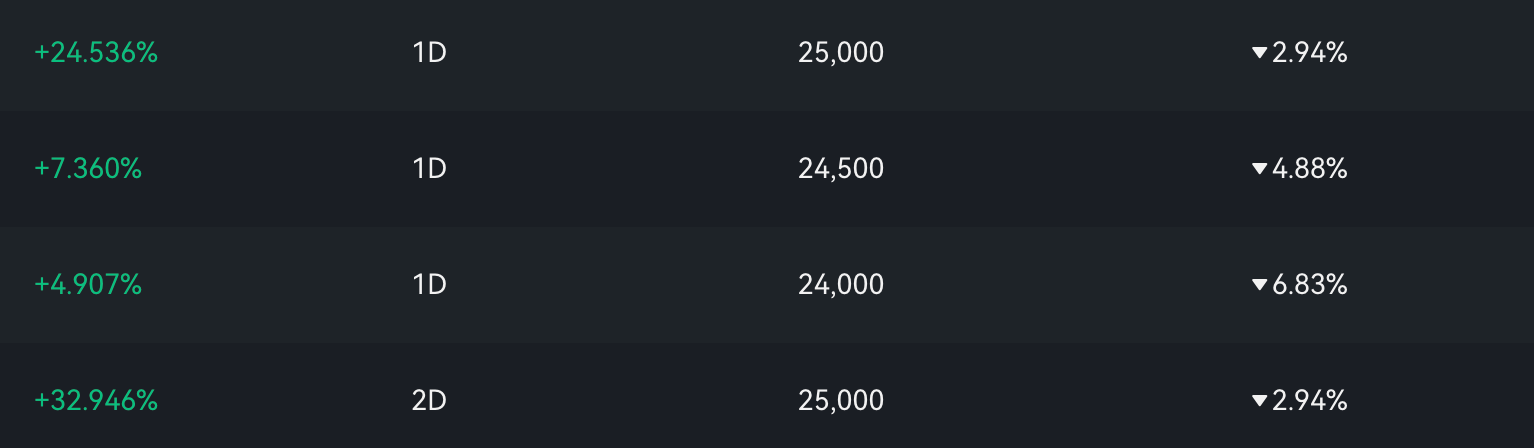Screen dimensions: 1534x448
Task: Choose the 2D term cell
Action: 429,401
